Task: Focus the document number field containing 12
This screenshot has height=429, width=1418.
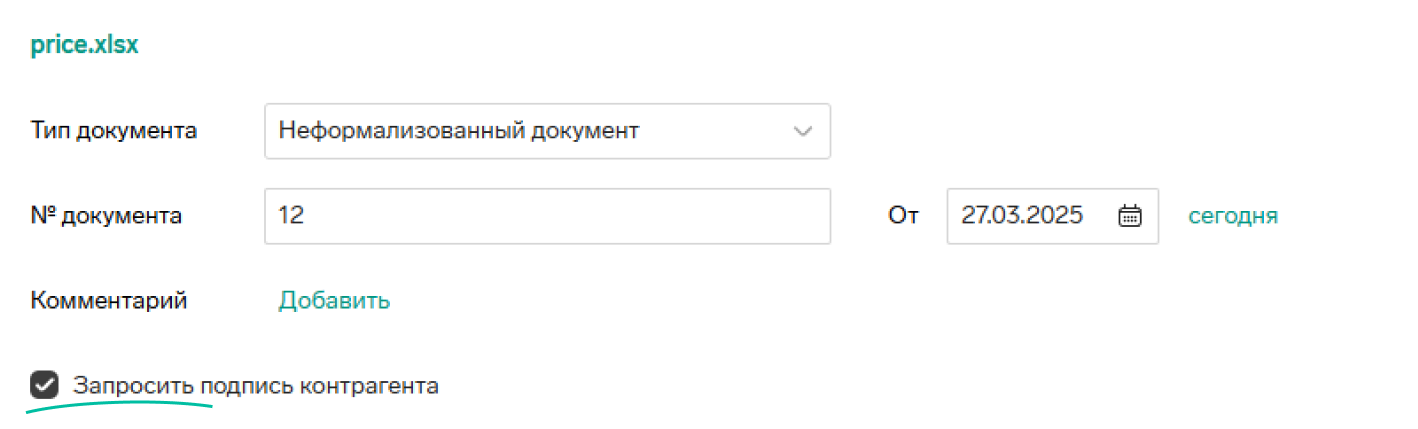Action: pos(547,216)
